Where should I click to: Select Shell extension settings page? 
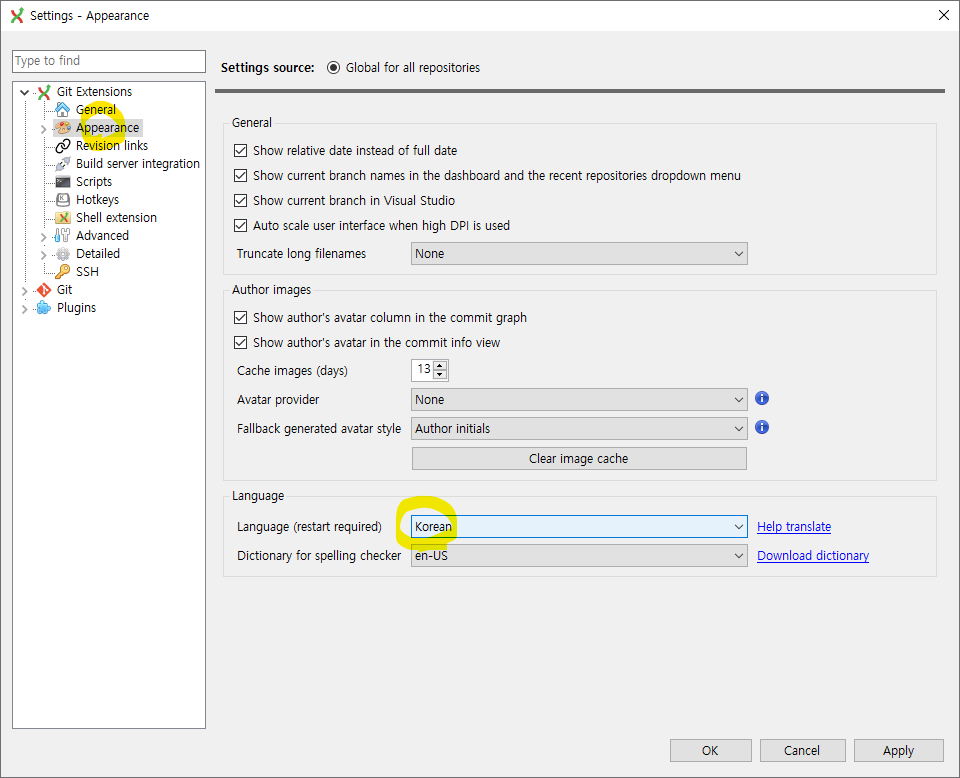tap(116, 217)
